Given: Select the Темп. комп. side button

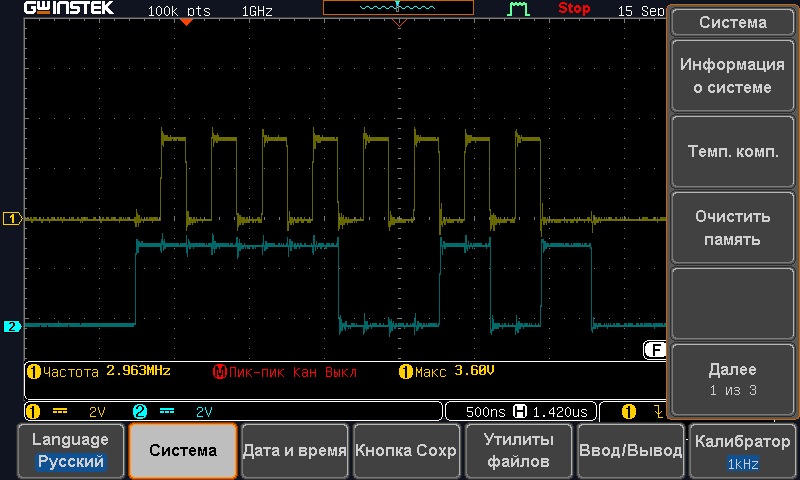Looking at the screenshot, I should click(x=733, y=151).
